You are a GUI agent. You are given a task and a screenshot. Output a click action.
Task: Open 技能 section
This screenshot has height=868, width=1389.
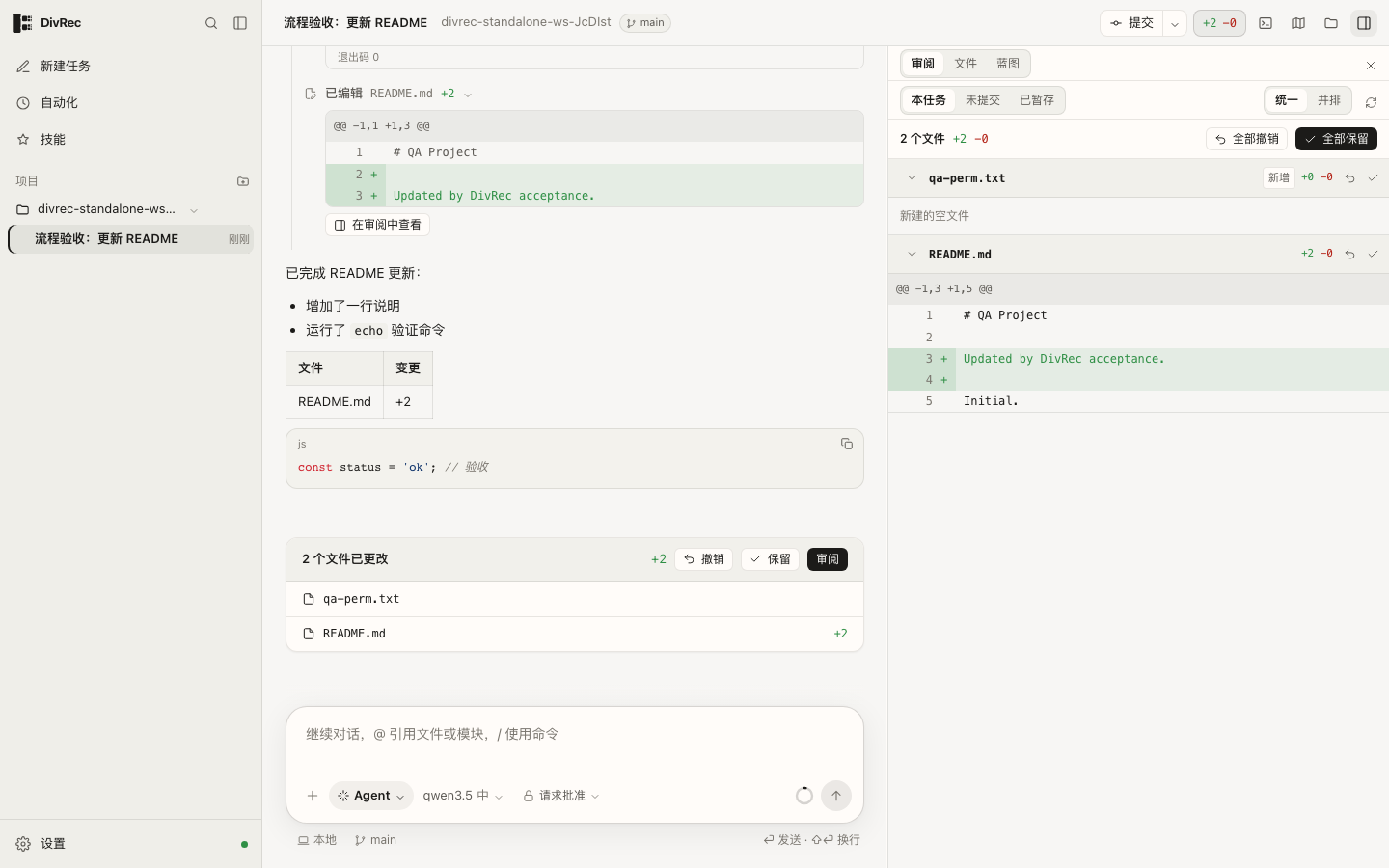[131, 139]
